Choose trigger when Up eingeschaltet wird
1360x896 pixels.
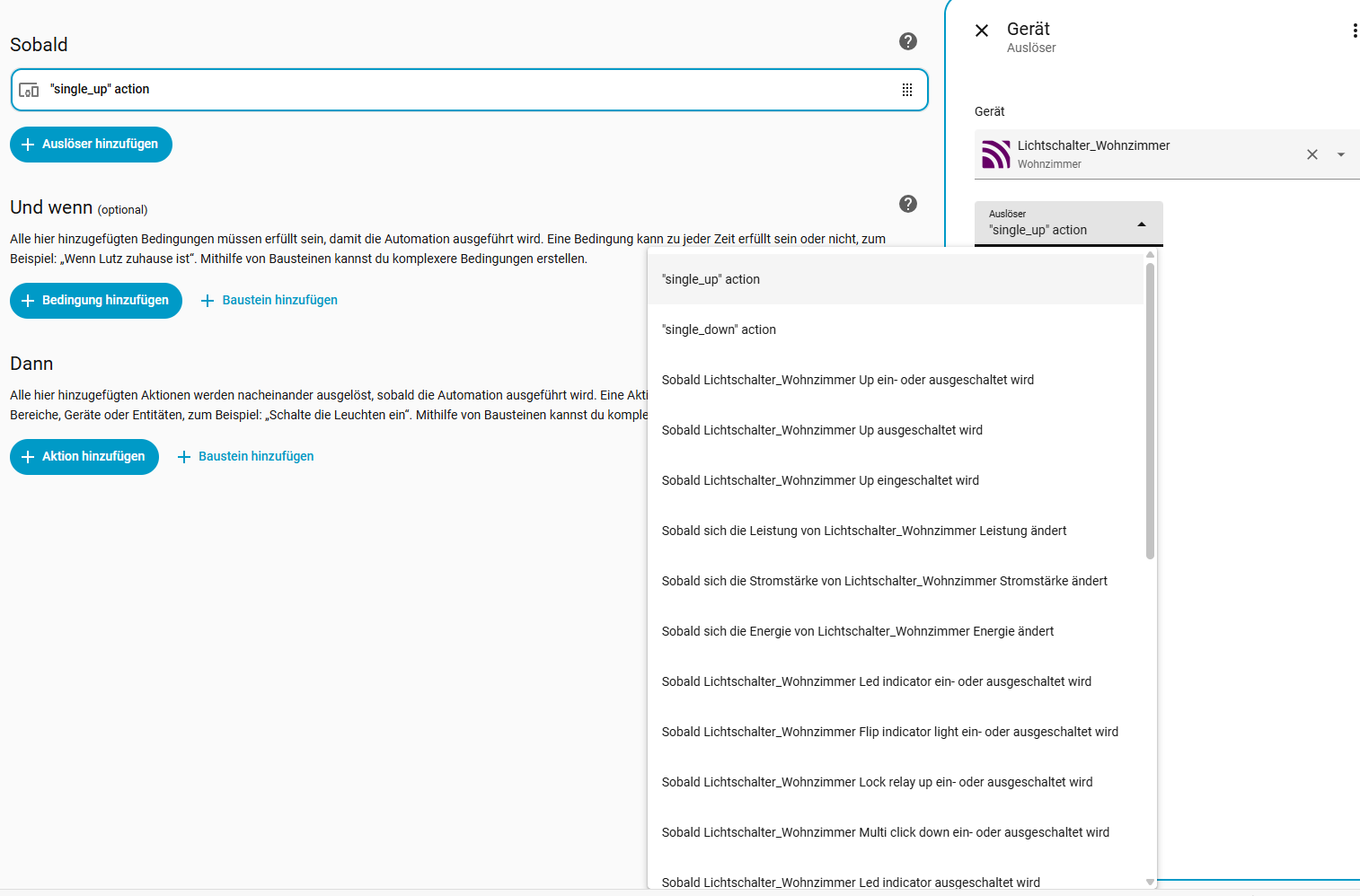[x=820, y=480]
